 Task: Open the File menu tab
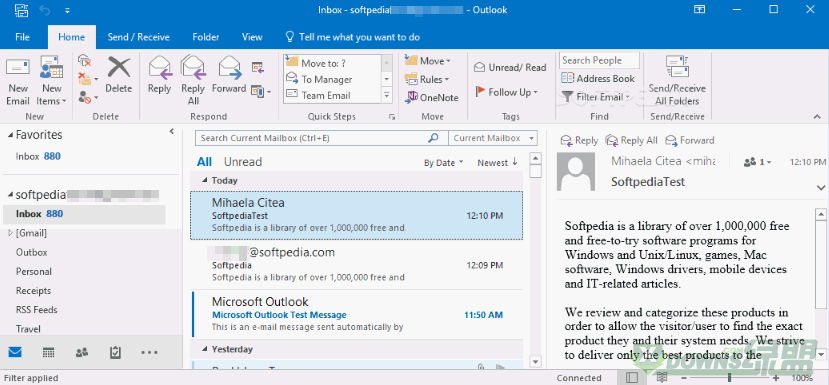tap(23, 37)
